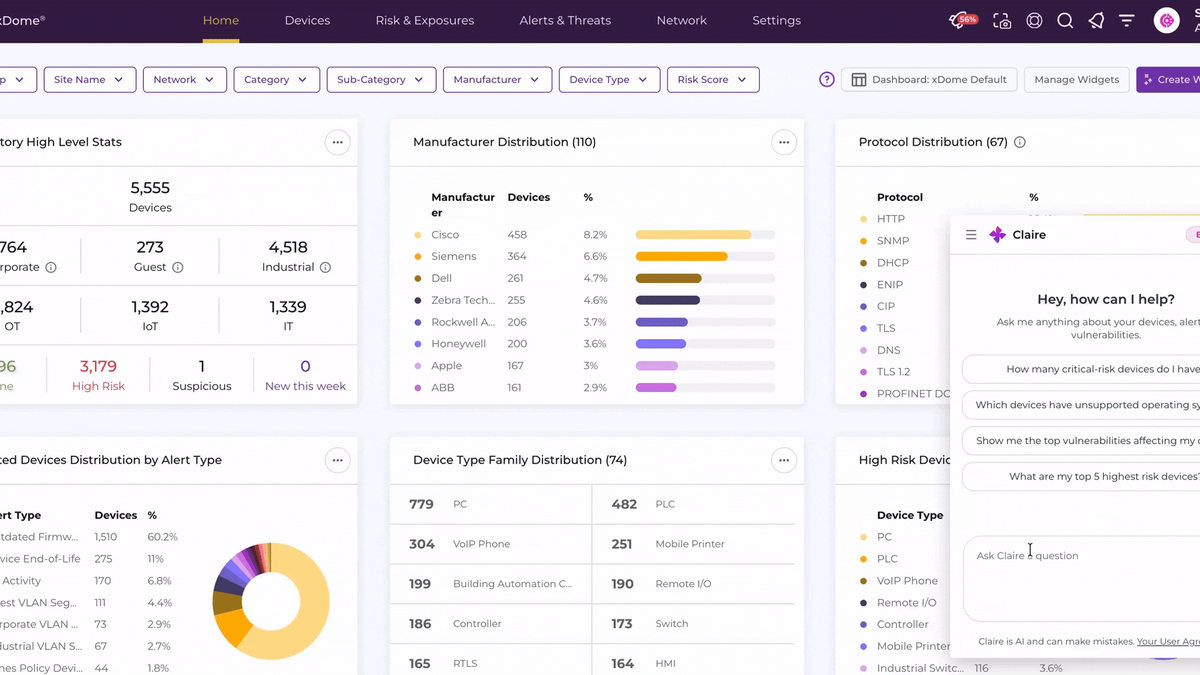The width and height of the screenshot is (1200, 675).
Task: Open the Risk Score filter dropdown
Action: 713,80
